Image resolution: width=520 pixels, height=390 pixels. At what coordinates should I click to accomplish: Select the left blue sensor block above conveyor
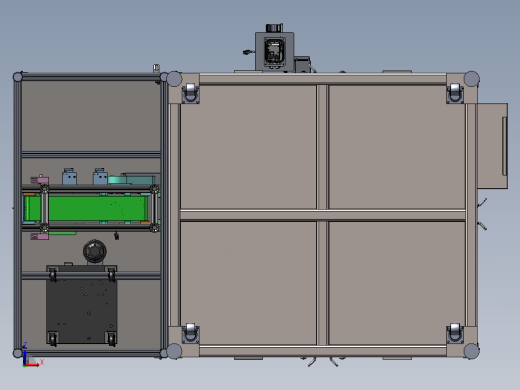tap(69, 177)
